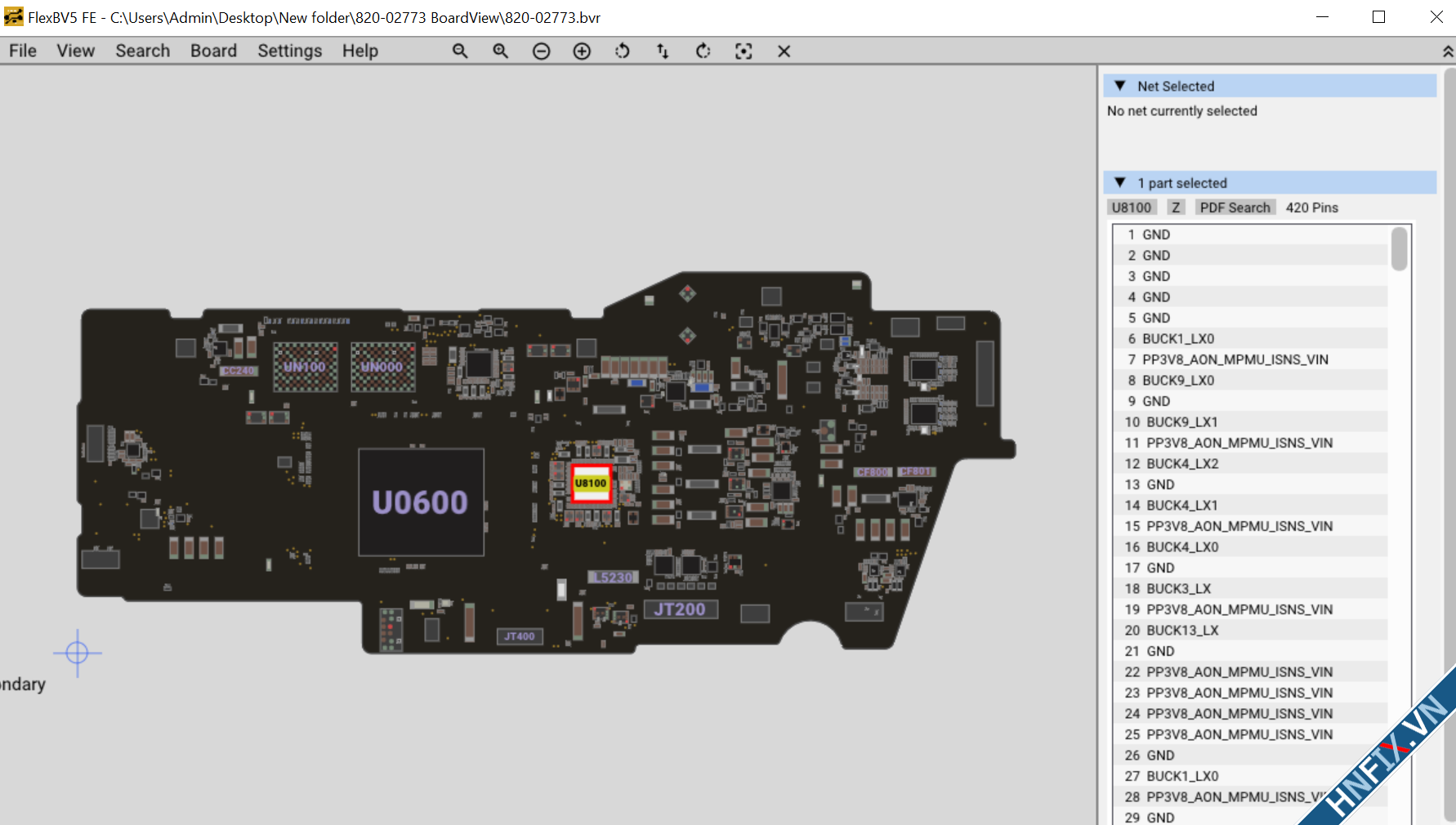Click the zoom out magnifier icon
This screenshot has width=1456, height=825.
(460, 51)
